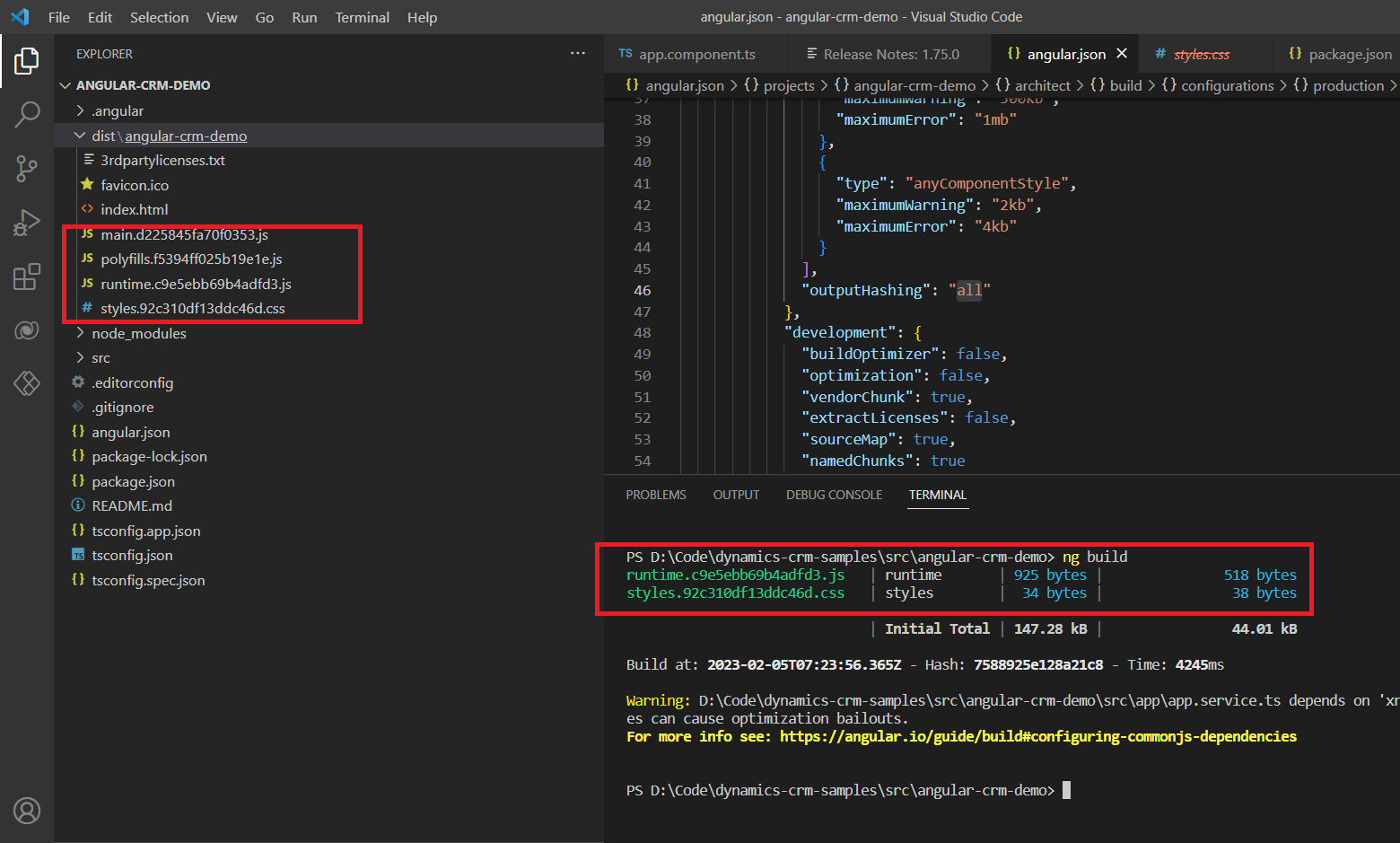Open package-lock.json file

pyautogui.click(x=149, y=456)
